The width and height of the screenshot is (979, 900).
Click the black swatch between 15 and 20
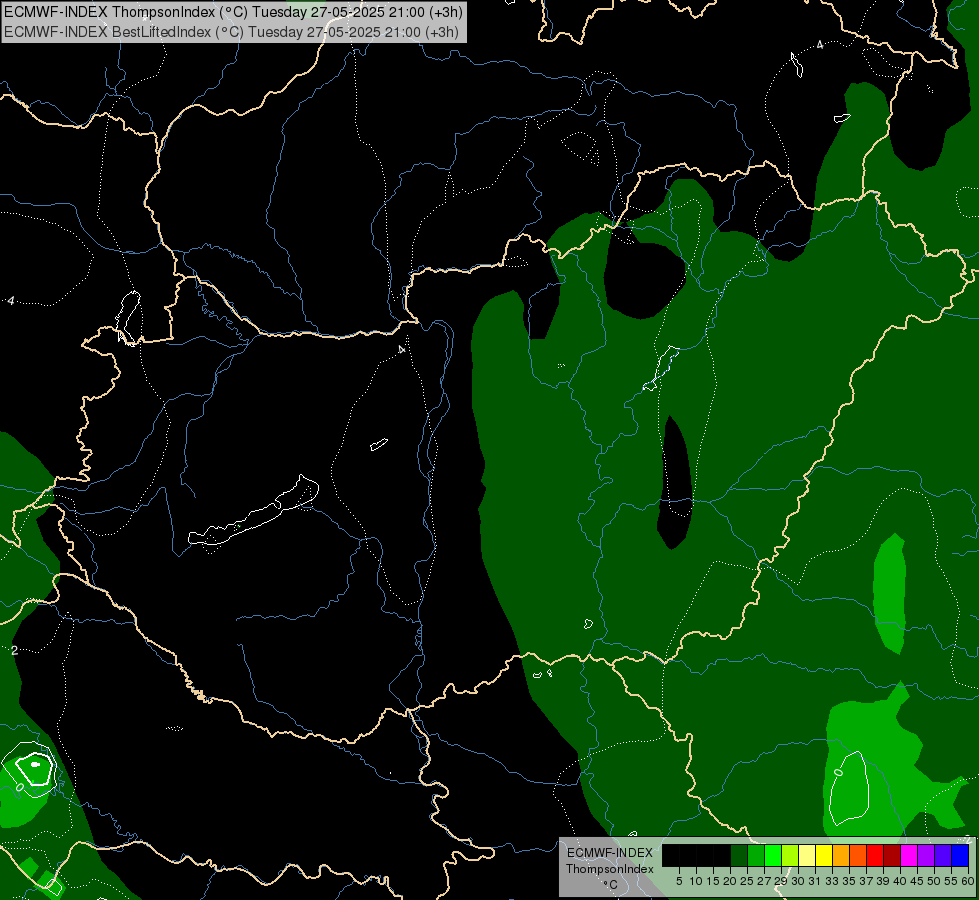tap(722, 855)
